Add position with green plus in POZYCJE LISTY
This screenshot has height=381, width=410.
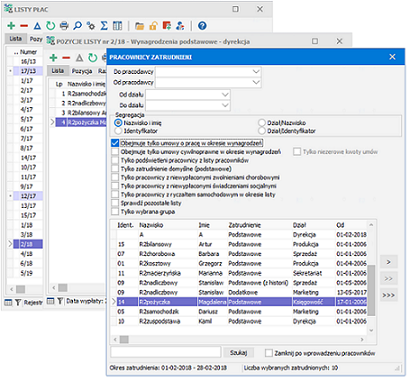[53, 58]
